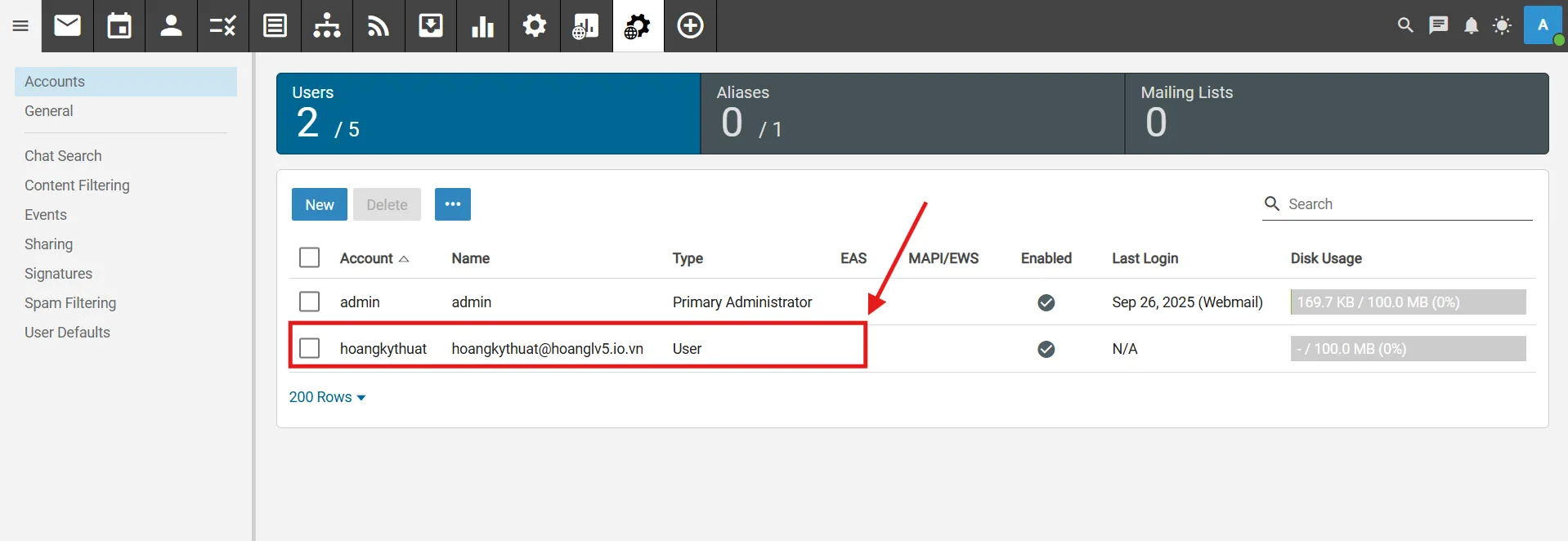Check the select-all checkbox in header
1568x541 pixels.
[309, 258]
